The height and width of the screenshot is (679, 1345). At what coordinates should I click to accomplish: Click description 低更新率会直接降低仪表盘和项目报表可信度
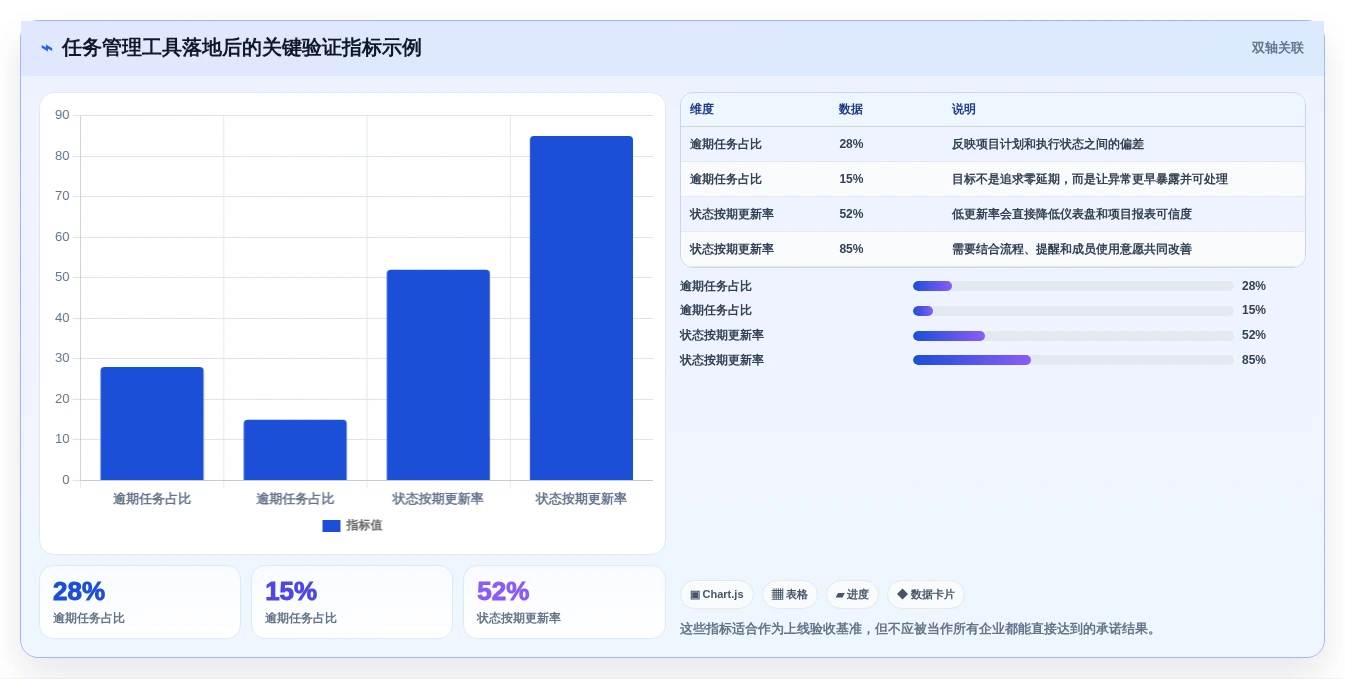pyautogui.click(x=1072, y=214)
